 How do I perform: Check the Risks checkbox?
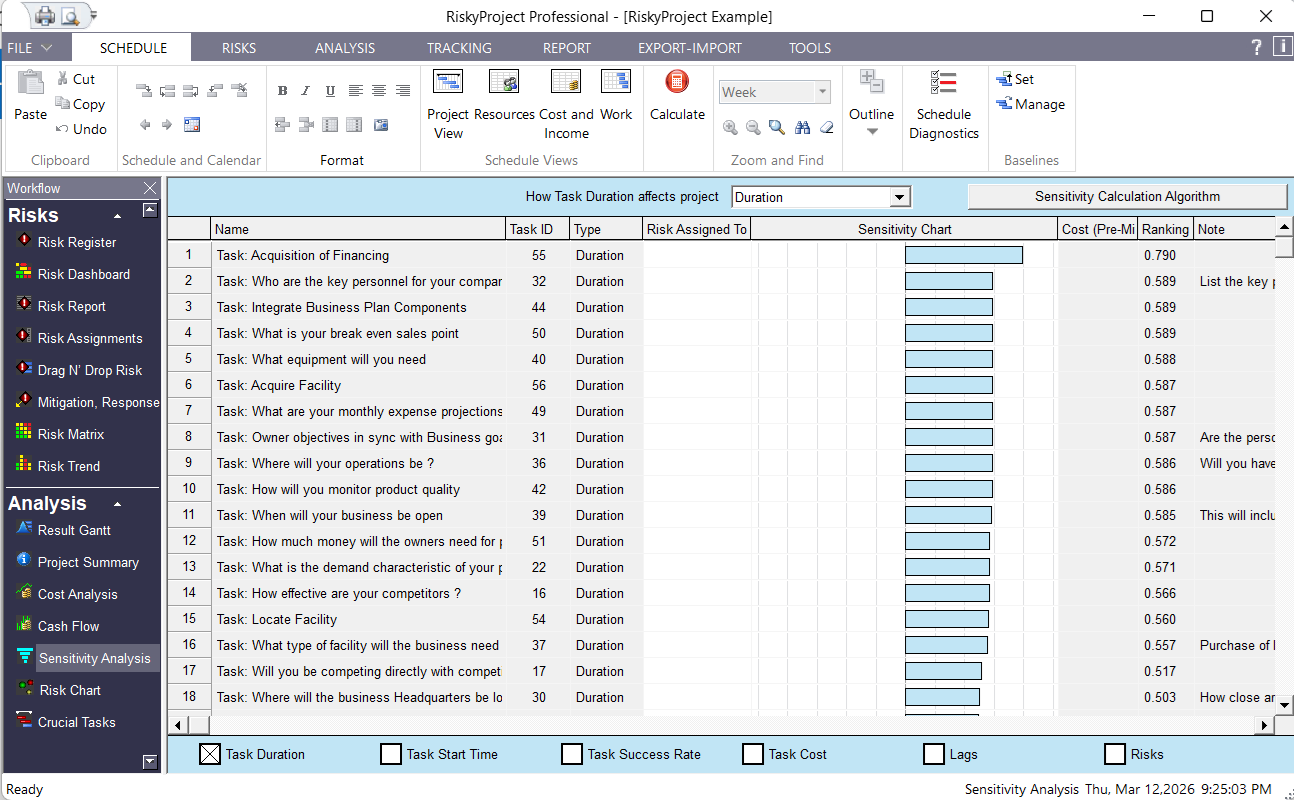point(1114,754)
